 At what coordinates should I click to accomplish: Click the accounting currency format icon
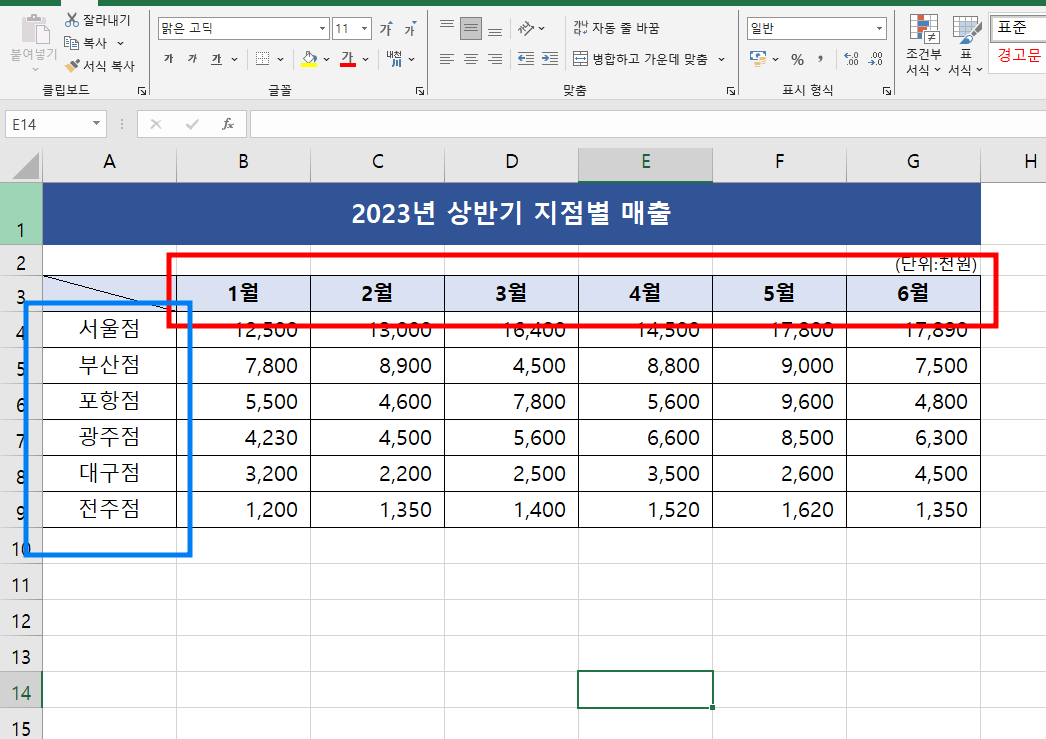pos(758,59)
